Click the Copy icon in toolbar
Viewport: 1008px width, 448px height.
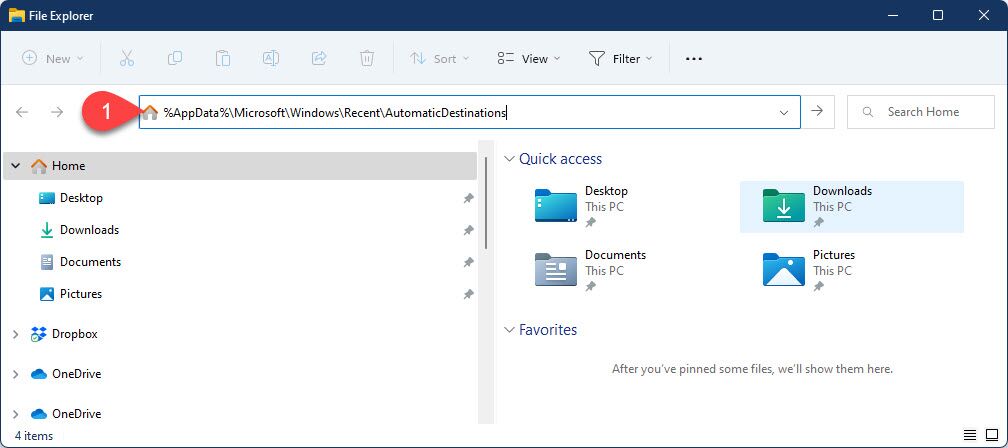[x=174, y=58]
